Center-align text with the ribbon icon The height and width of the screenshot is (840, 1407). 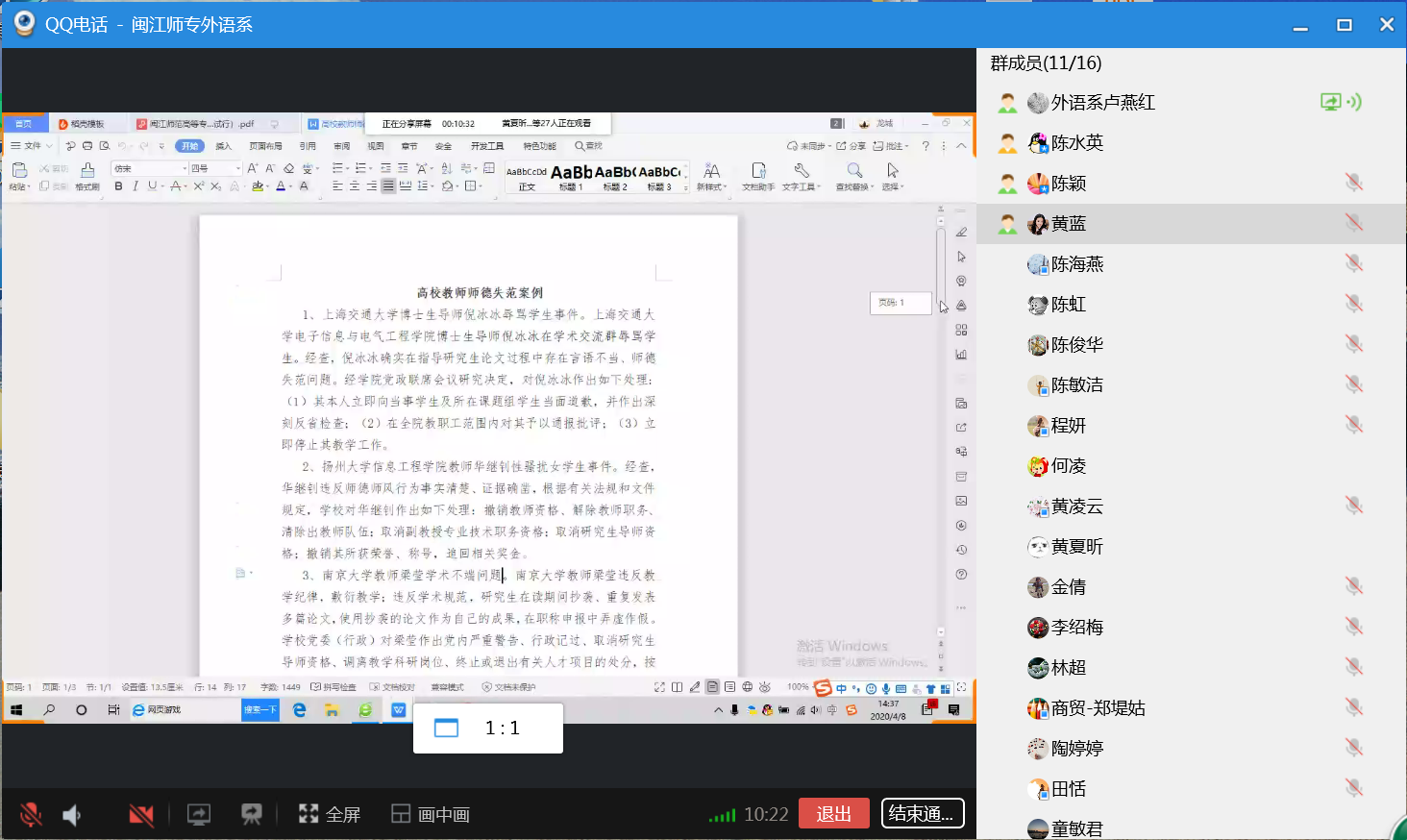355,186
